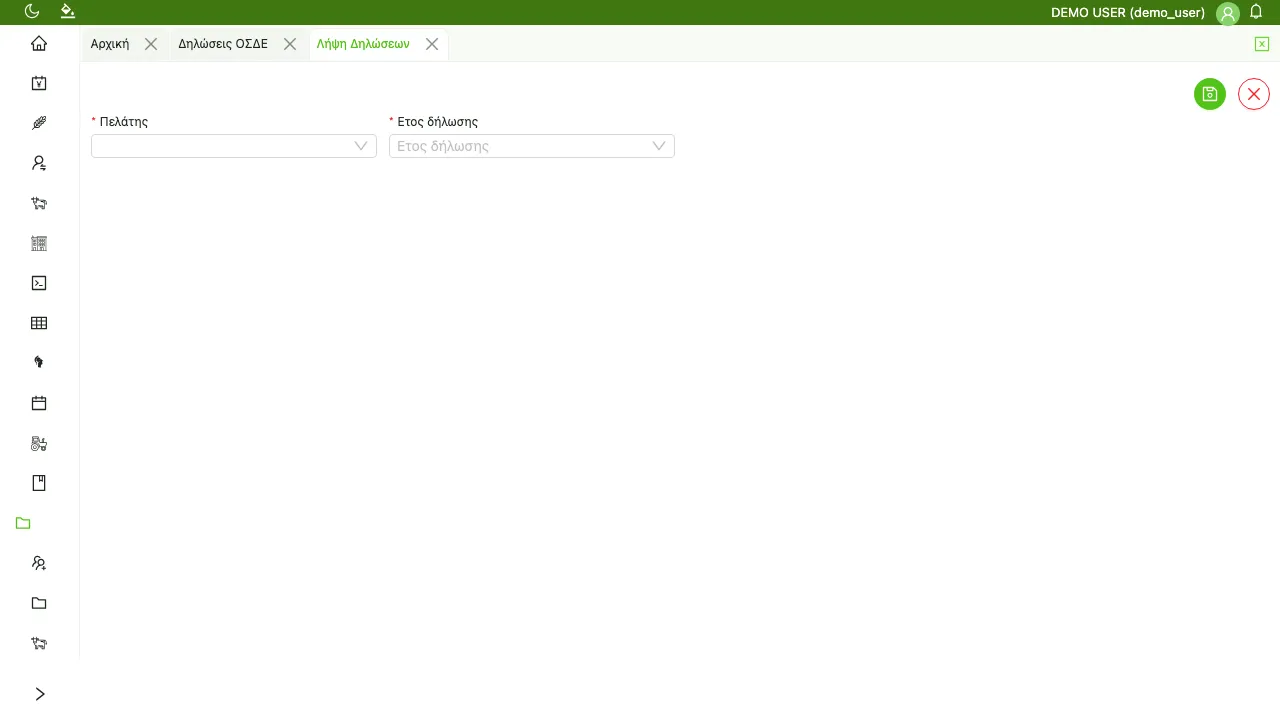Click the yen calendar sidebar icon
Screen dimensions: 1280x720
coord(39,83)
